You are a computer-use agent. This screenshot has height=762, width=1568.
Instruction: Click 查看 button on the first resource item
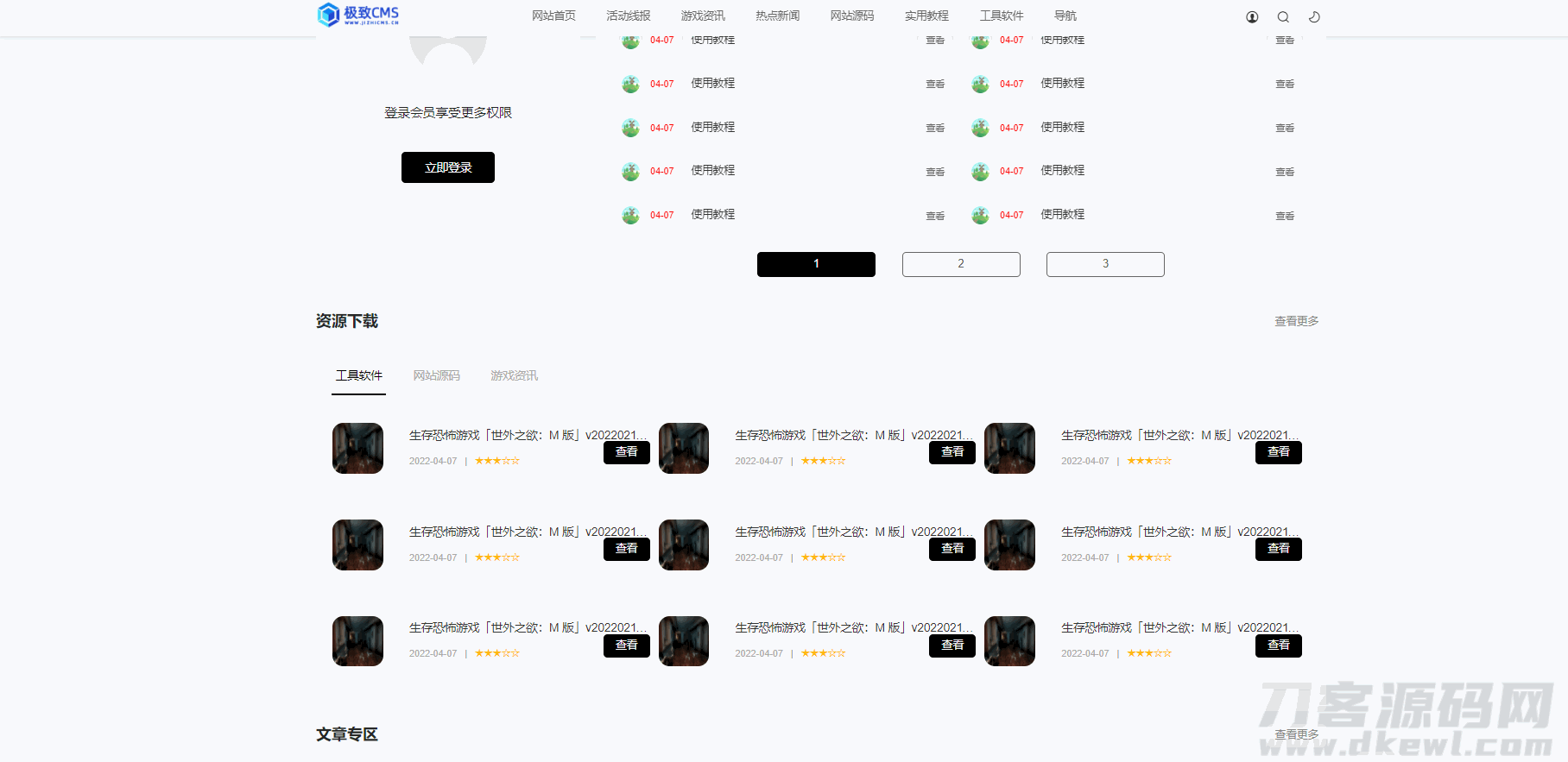[626, 452]
